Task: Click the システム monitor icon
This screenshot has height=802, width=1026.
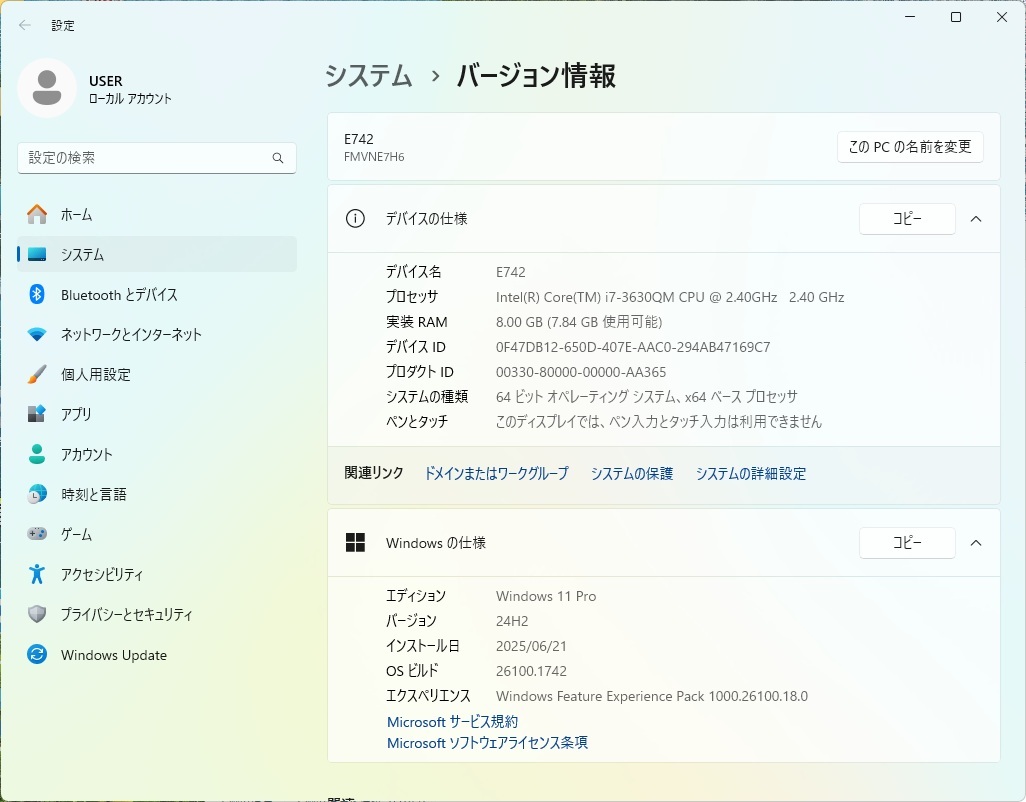Action: 37,254
